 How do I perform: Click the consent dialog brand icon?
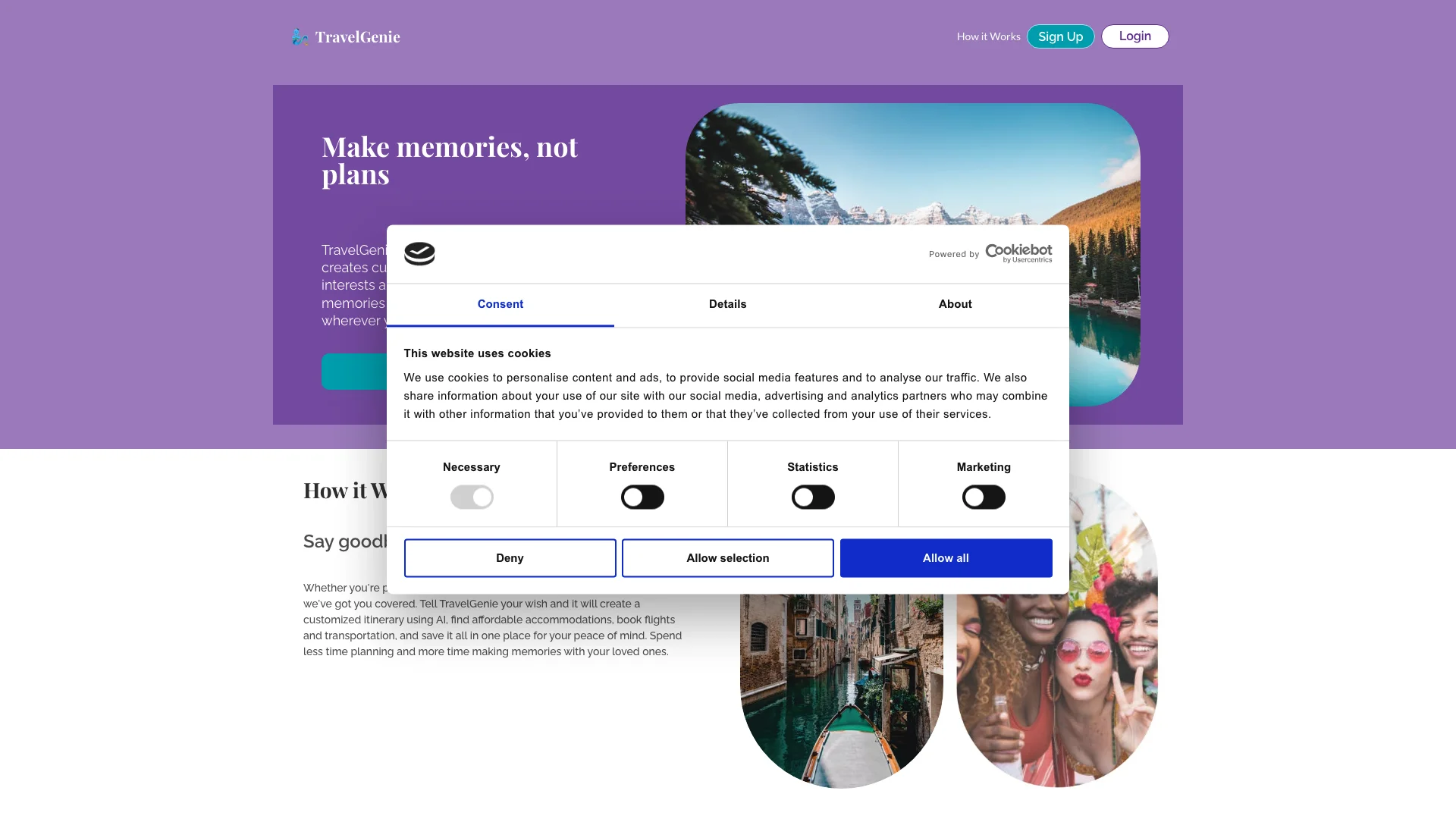(x=419, y=254)
